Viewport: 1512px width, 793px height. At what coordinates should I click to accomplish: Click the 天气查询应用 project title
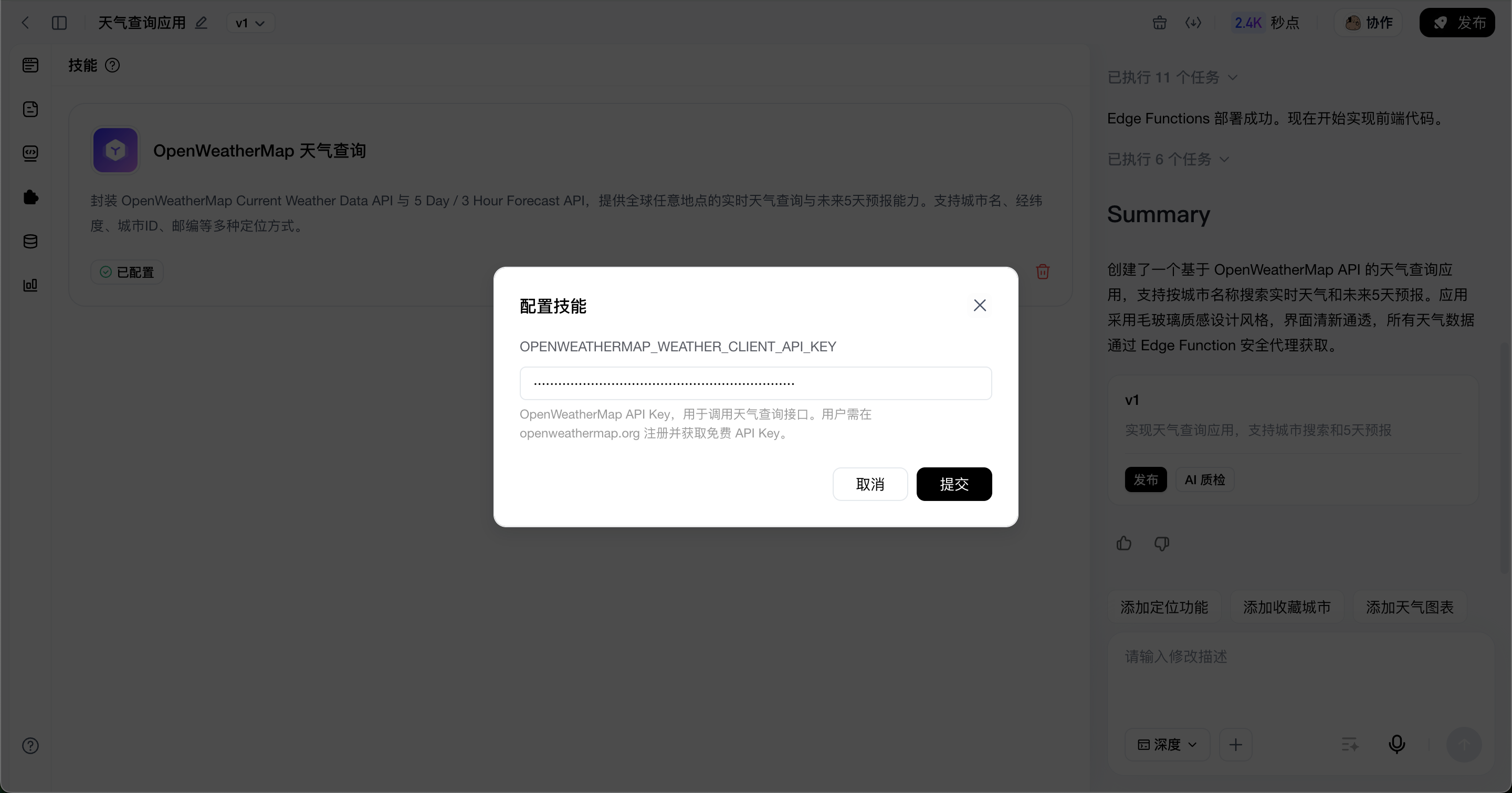click(141, 23)
